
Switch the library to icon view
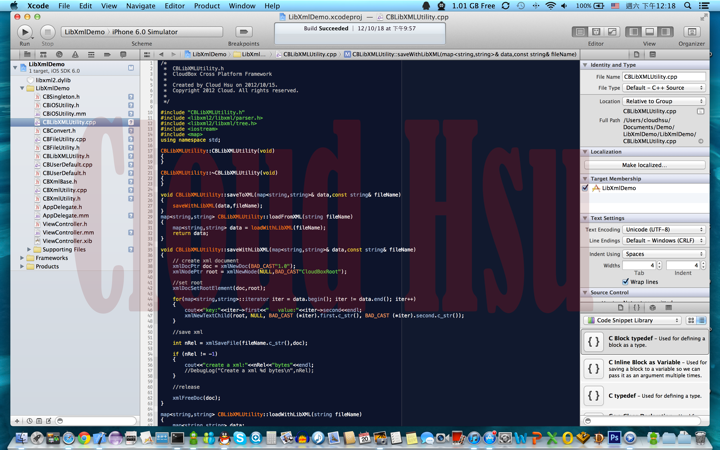pos(691,321)
